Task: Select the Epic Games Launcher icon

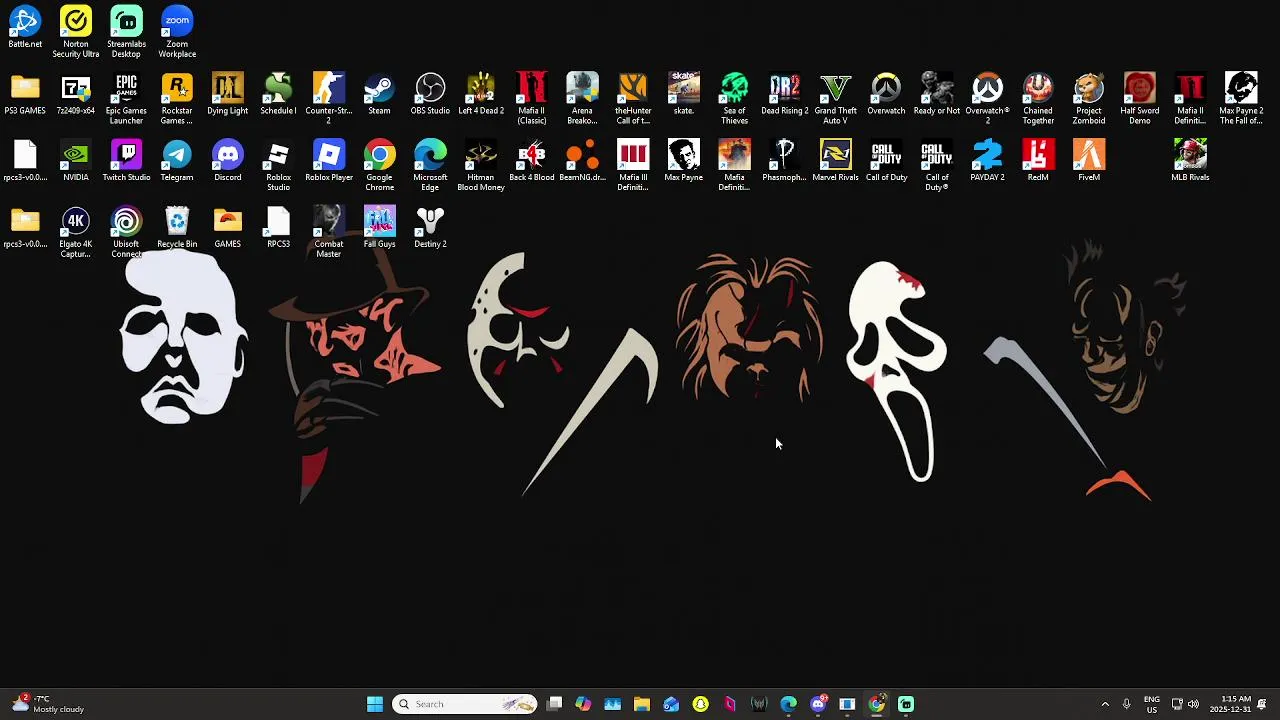Action: [126, 99]
